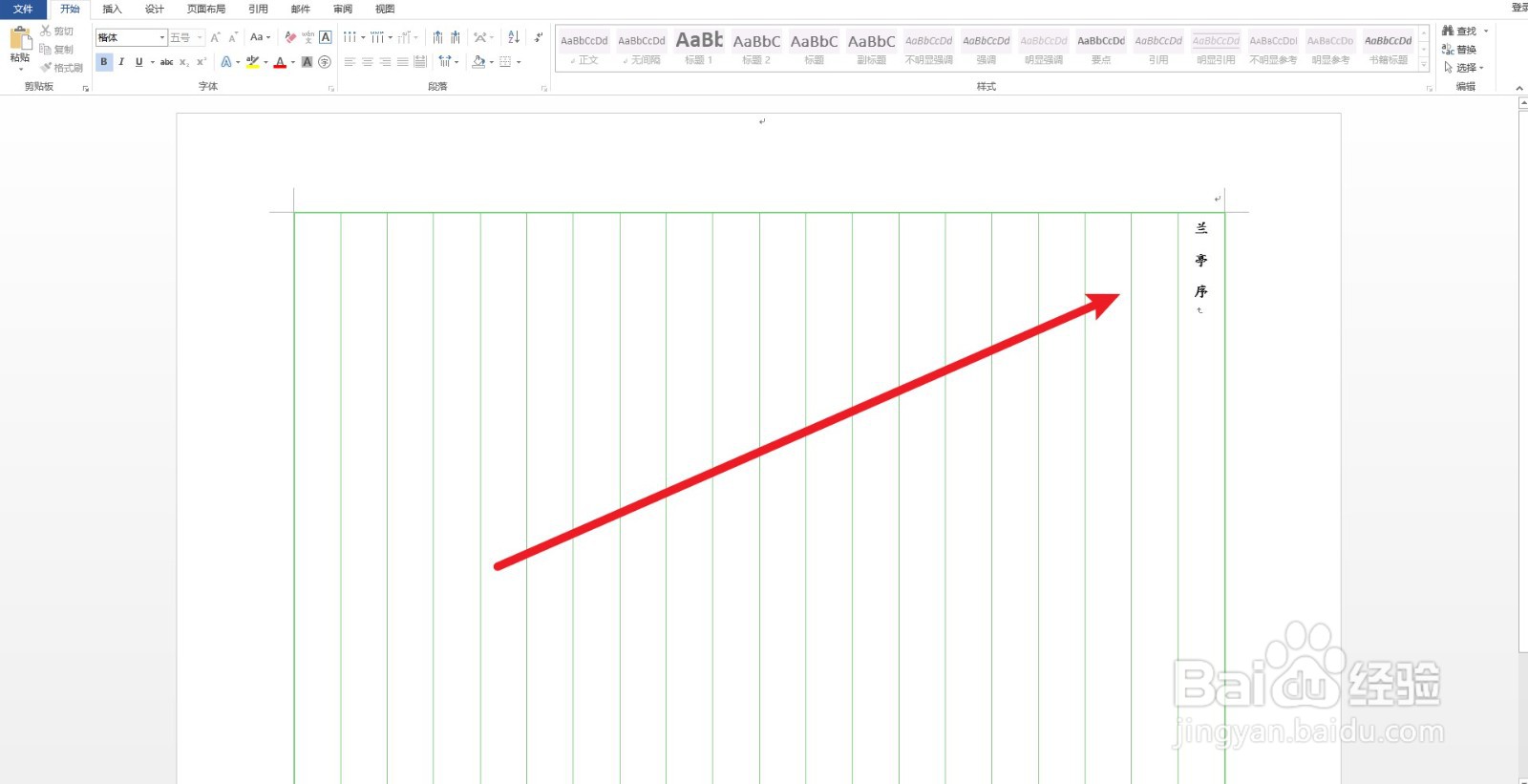Toggle the Character Border icon

click(x=326, y=37)
